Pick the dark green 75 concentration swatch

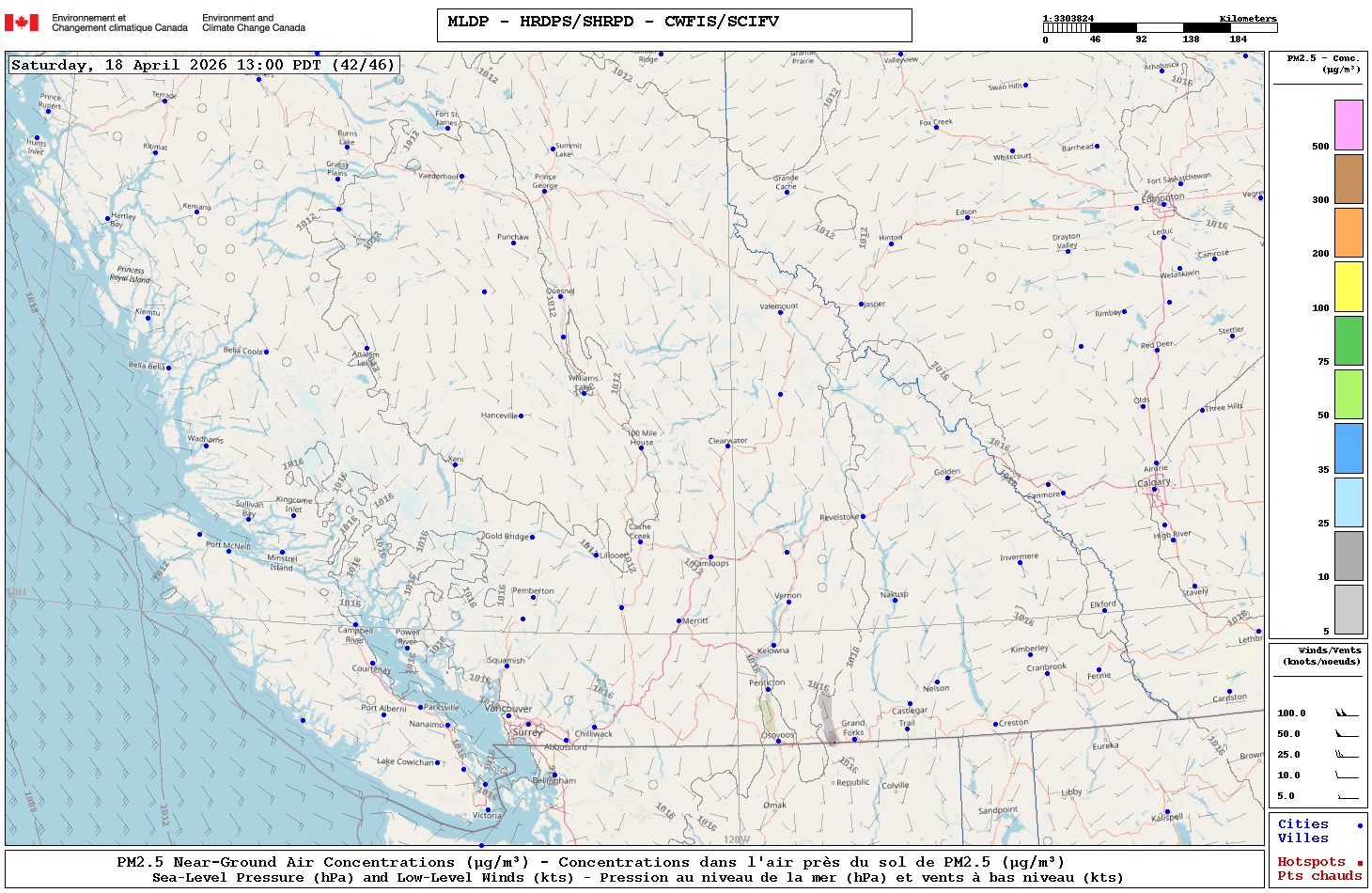pyautogui.click(x=1349, y=340)
